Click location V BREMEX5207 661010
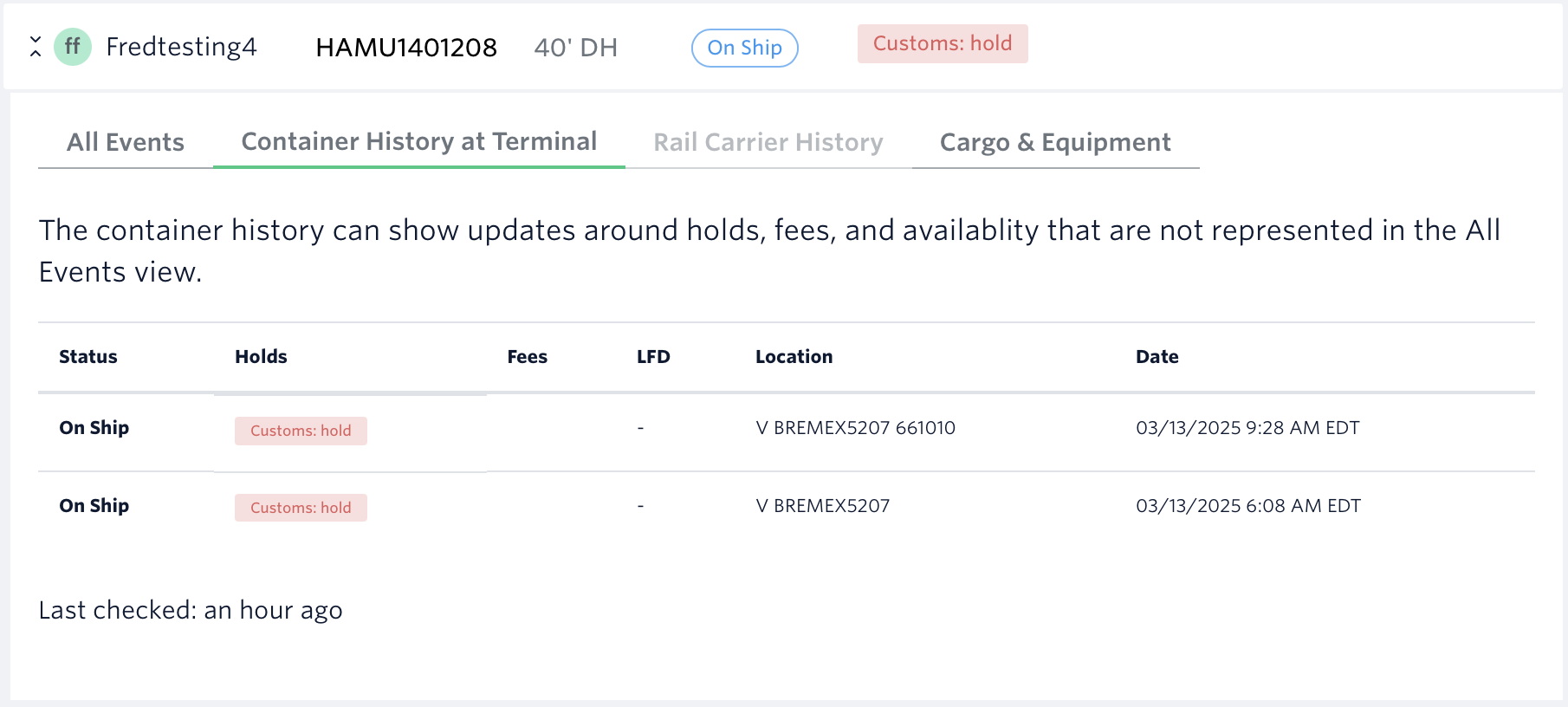1568x707 pixels. pos(855,428)
